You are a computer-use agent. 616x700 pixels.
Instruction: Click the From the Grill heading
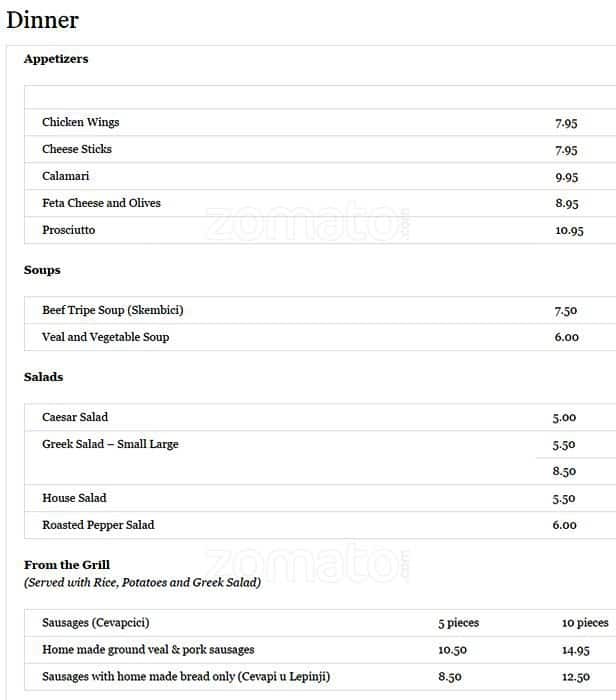[67, 565]
